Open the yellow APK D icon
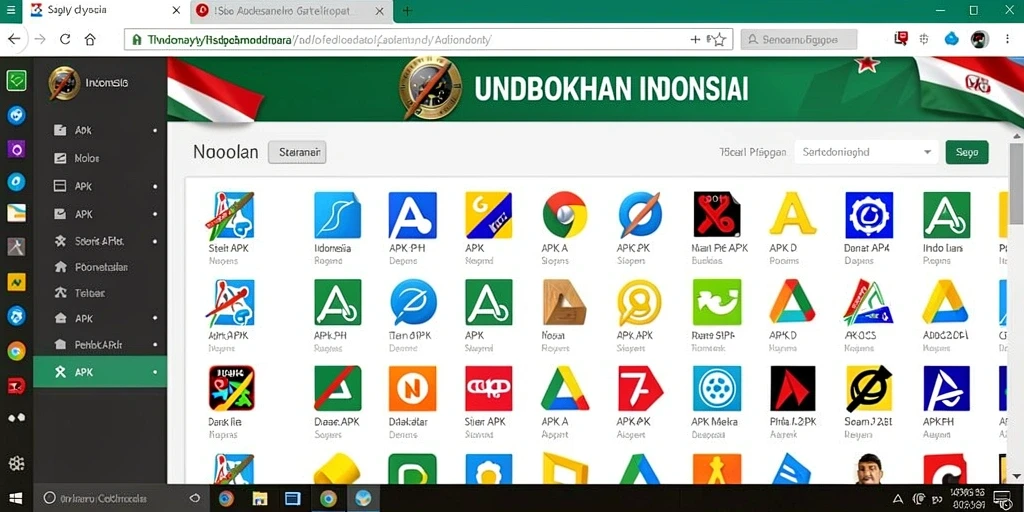1024x512 pixels. 792,215
